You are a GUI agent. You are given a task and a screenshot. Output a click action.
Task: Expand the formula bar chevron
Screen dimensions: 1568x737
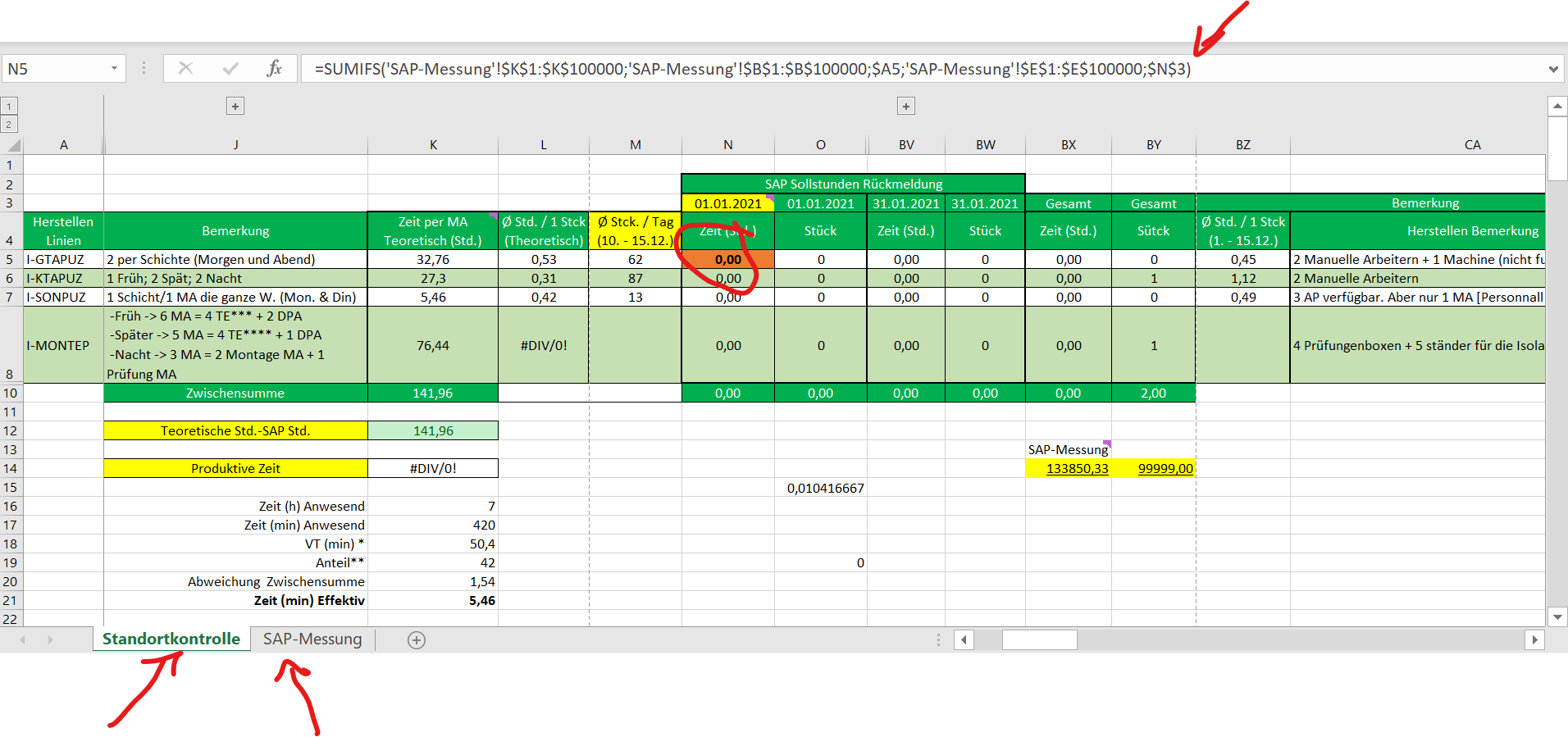click(1552, 69)
